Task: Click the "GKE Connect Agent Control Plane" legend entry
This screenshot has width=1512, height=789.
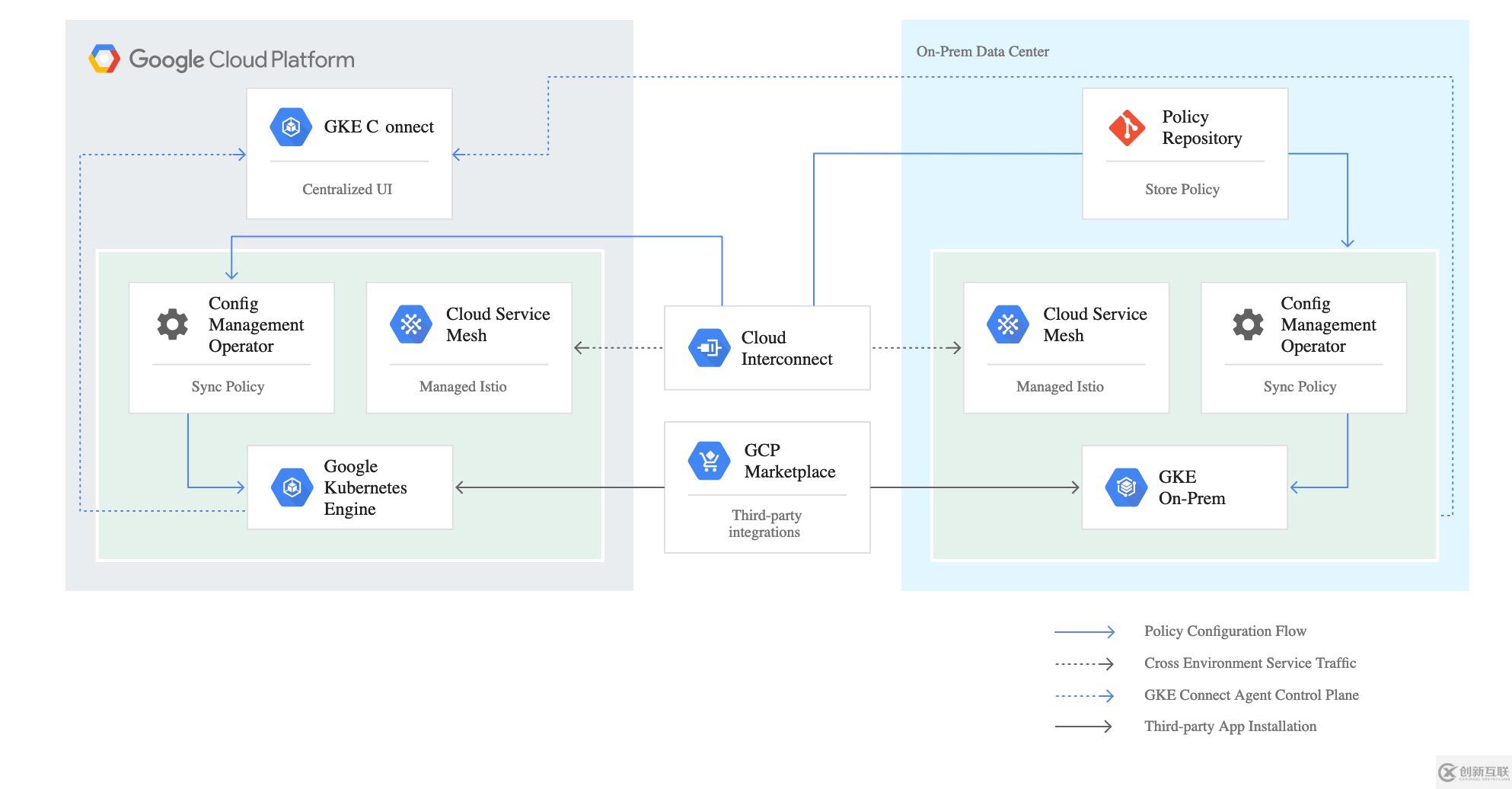Action: coord(1252,695)
